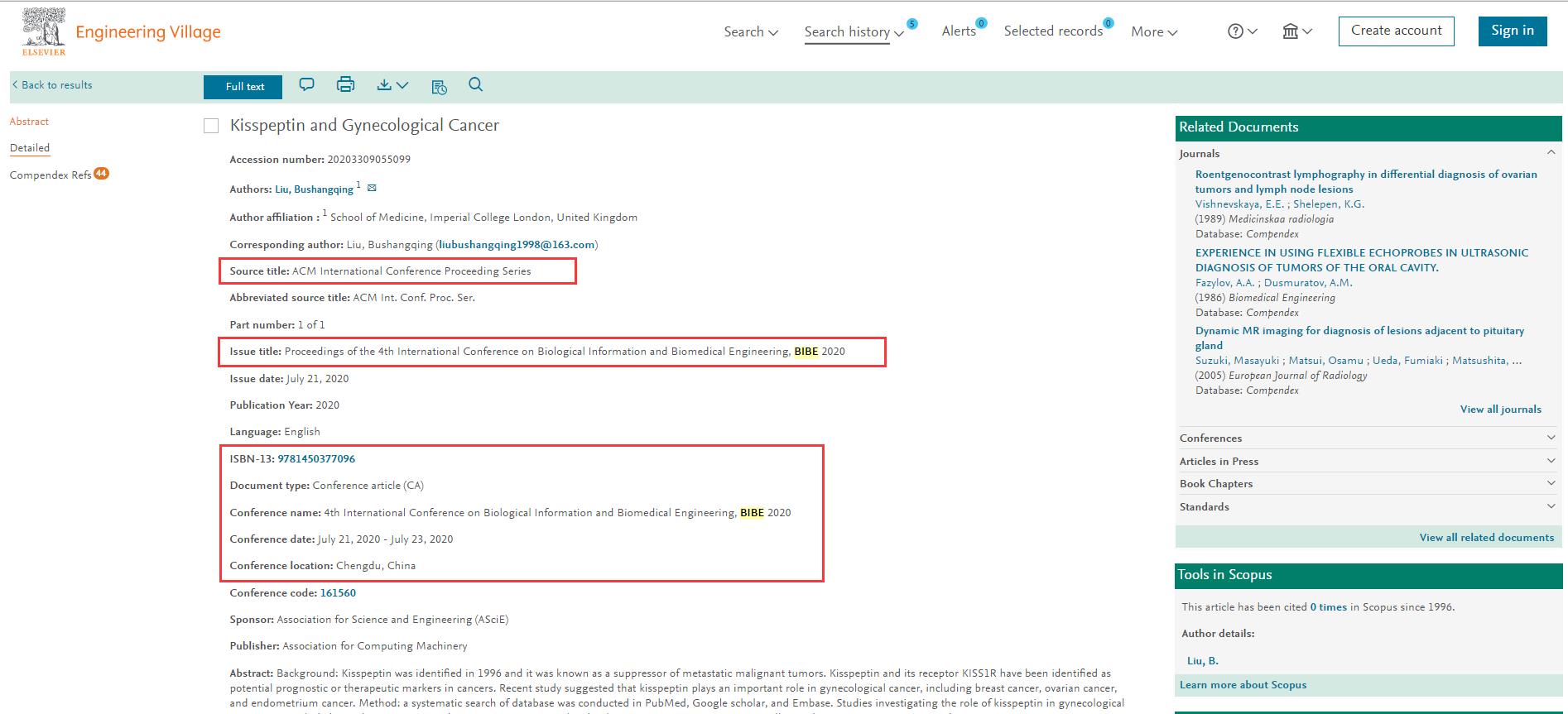Open conference code 161560 link
This screenshot has width=1568, height=714.
338,593
